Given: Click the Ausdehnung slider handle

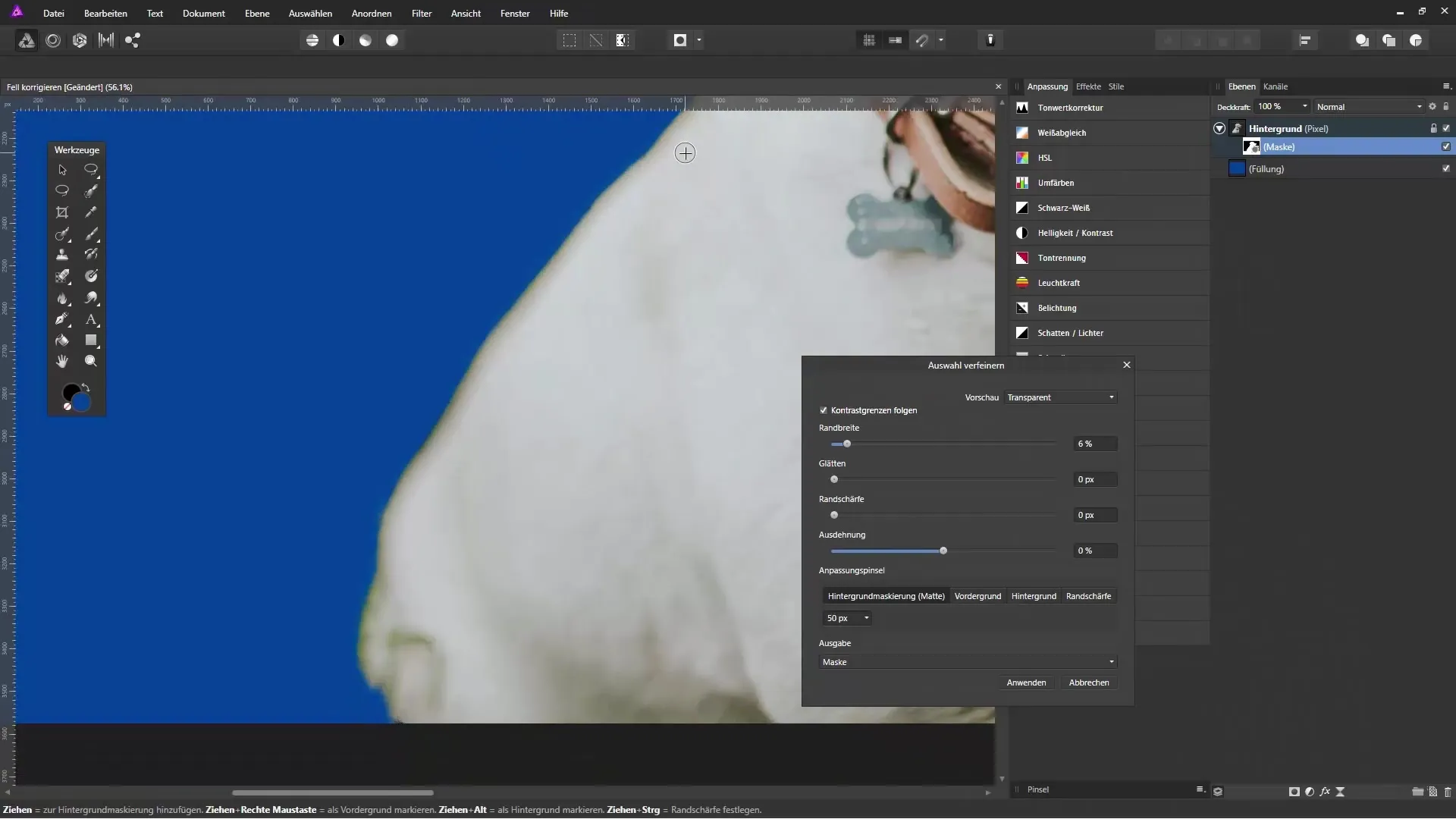Looking at the screenshot, I should [943, 551].
